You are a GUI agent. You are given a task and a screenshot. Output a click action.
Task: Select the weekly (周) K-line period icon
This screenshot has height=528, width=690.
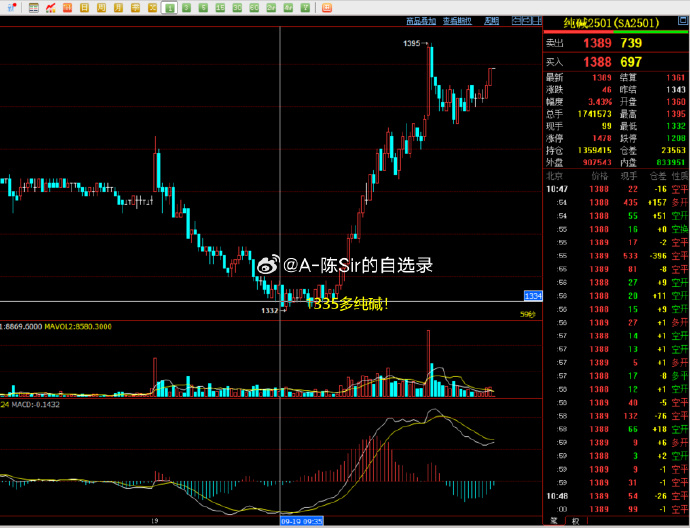click(x=102, y=8)
